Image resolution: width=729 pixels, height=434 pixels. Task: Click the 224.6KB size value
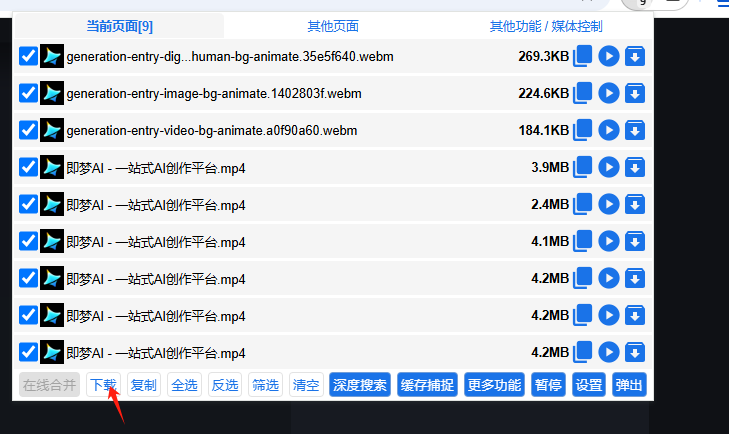point(543,93)
